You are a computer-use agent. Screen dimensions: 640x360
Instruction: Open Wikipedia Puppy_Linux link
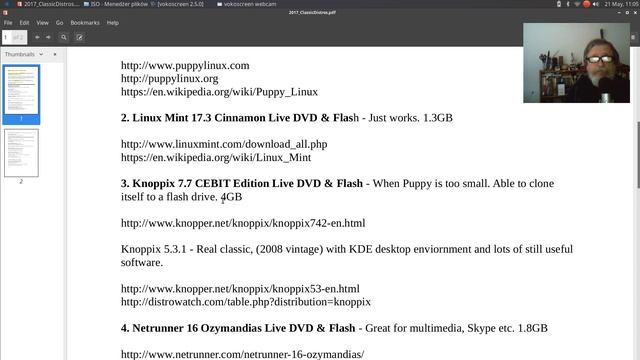219,92
